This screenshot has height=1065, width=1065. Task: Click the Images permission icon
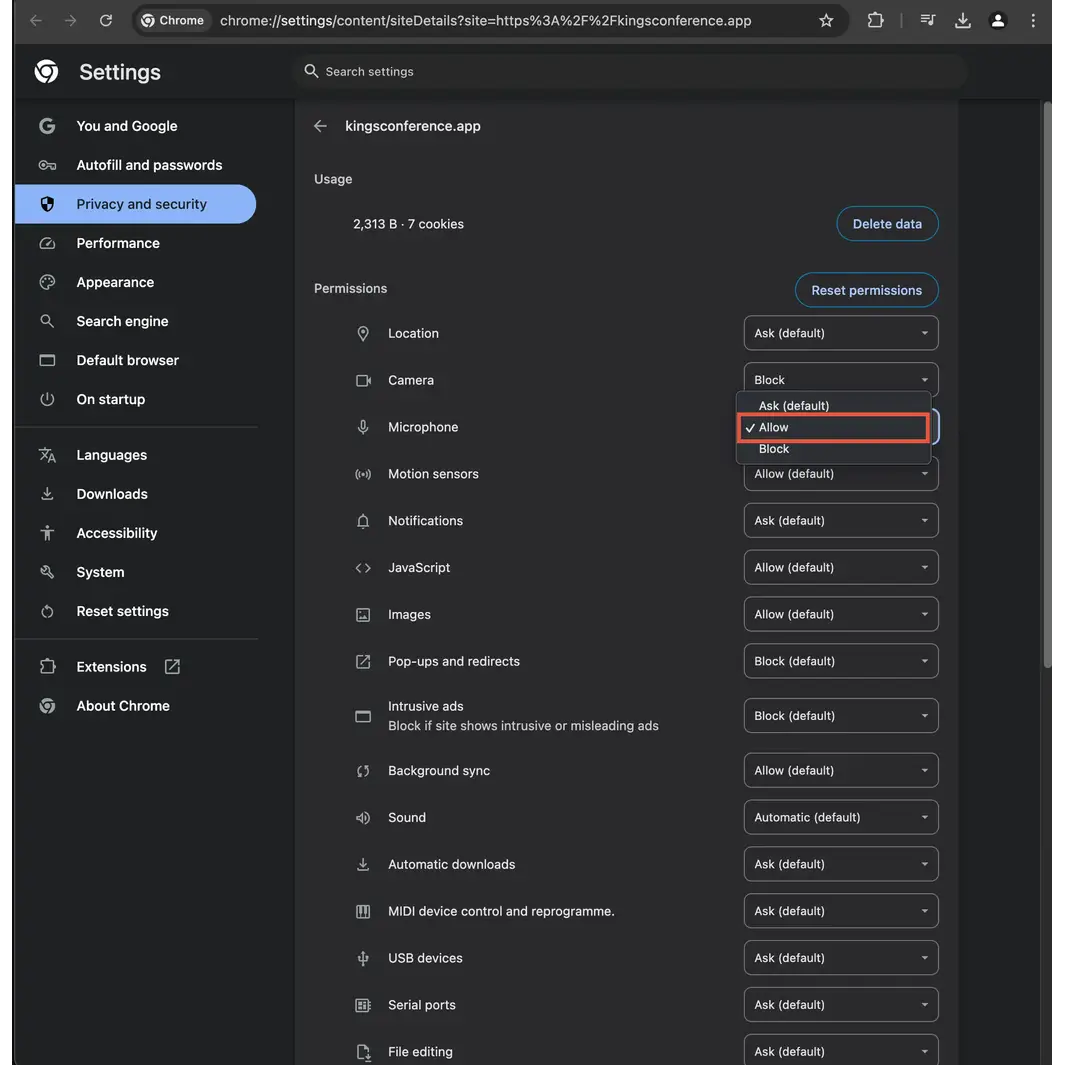click(363, 615)
